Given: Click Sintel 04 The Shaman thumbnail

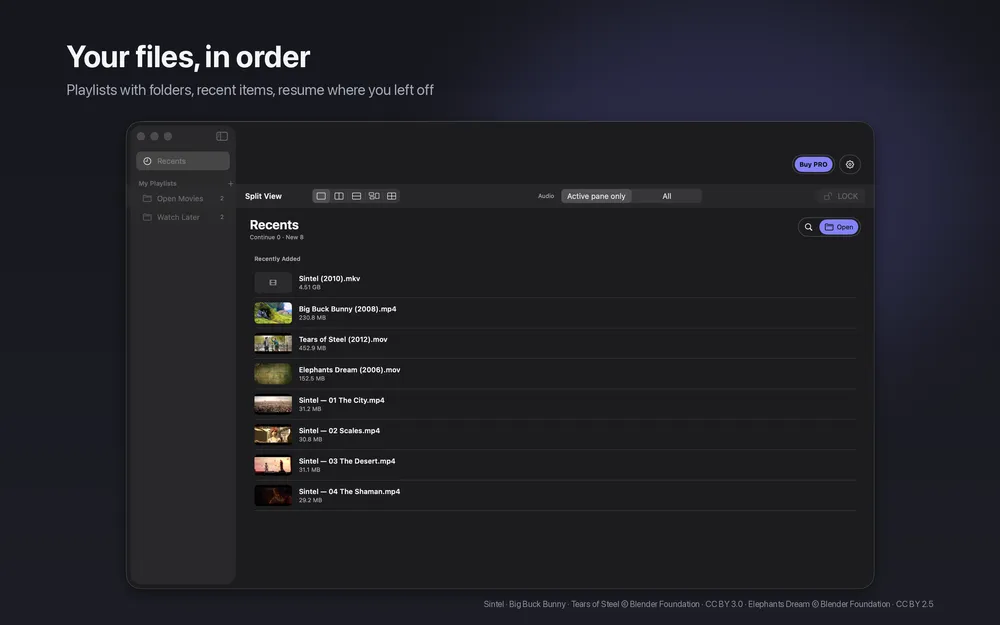Looking at the screenshot, I should pyautogui.click(x=273, y=496).
